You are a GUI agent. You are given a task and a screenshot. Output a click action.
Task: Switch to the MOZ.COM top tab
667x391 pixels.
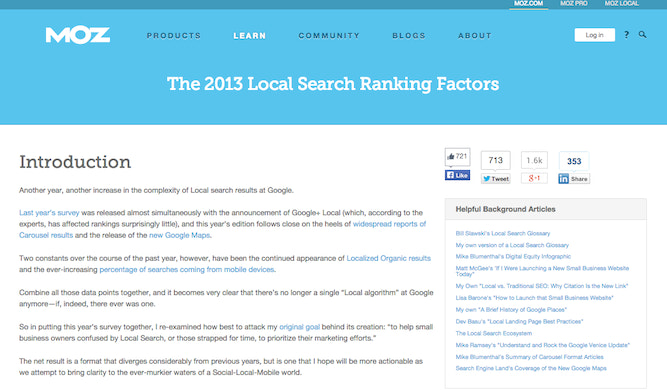pyautogui.click(x=528, y=3)
